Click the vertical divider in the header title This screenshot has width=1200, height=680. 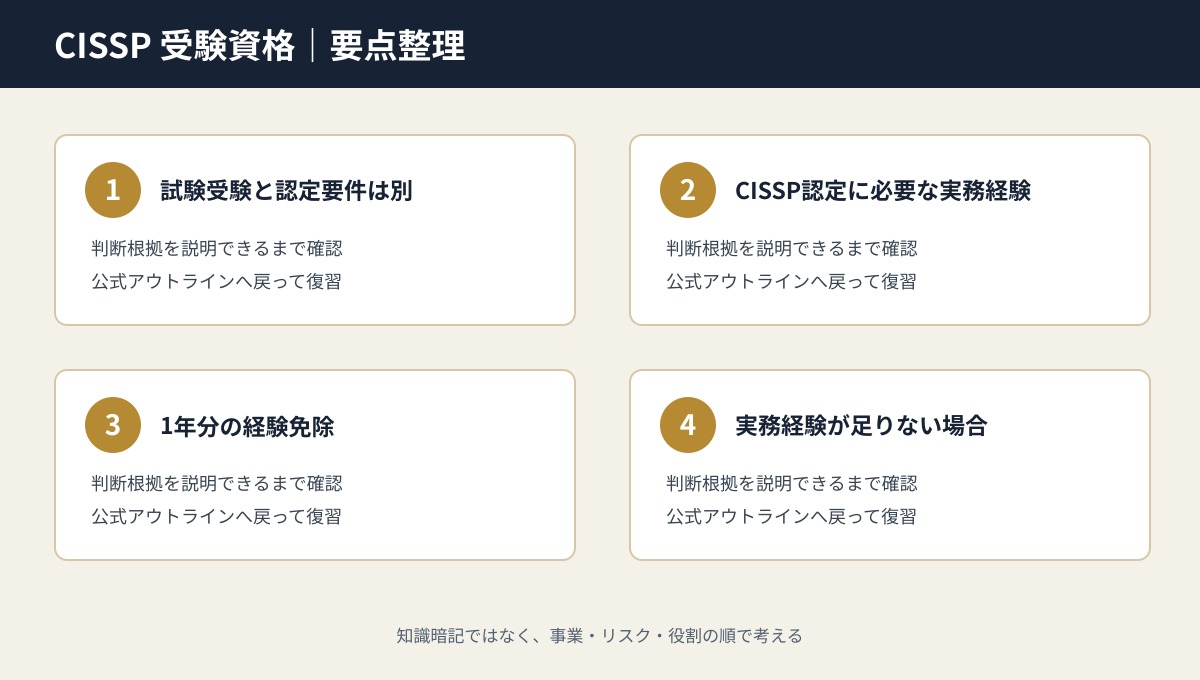313,46
